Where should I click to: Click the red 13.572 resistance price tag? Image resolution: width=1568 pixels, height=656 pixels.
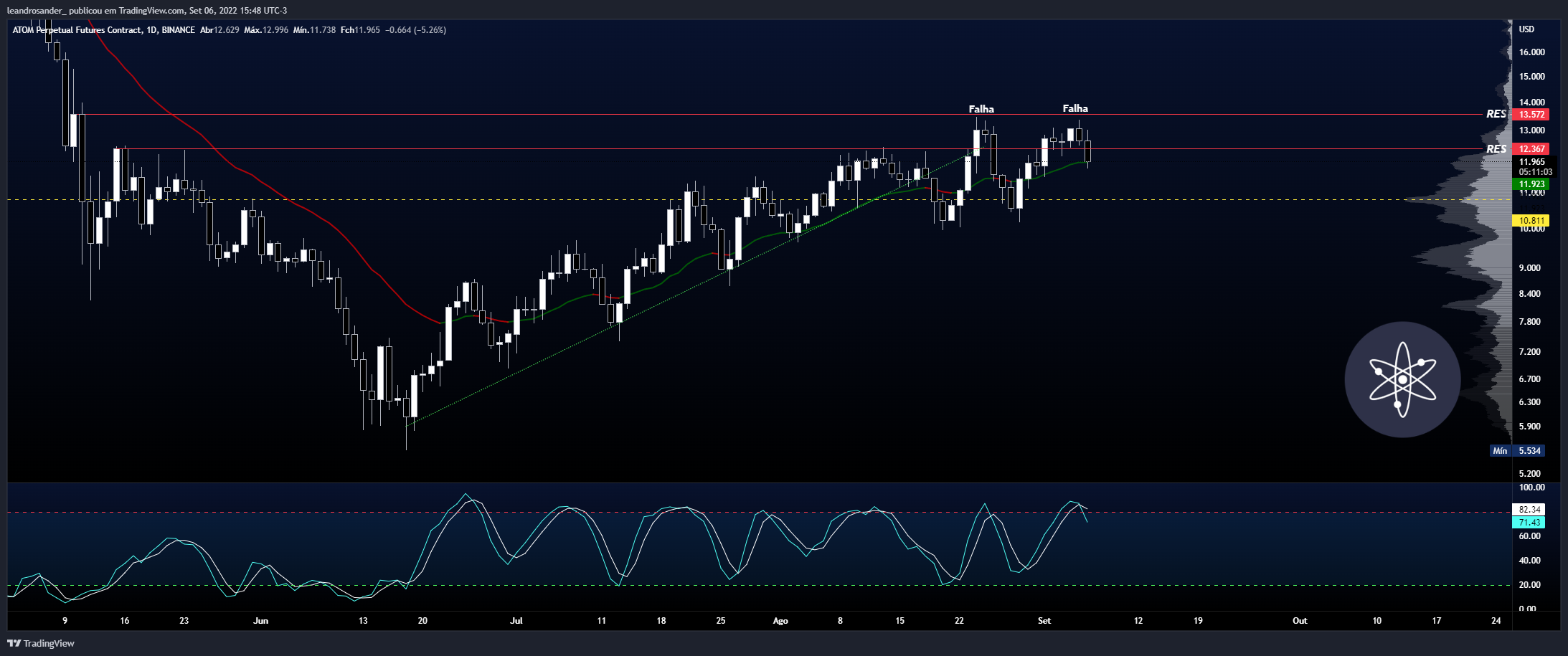1531,115
